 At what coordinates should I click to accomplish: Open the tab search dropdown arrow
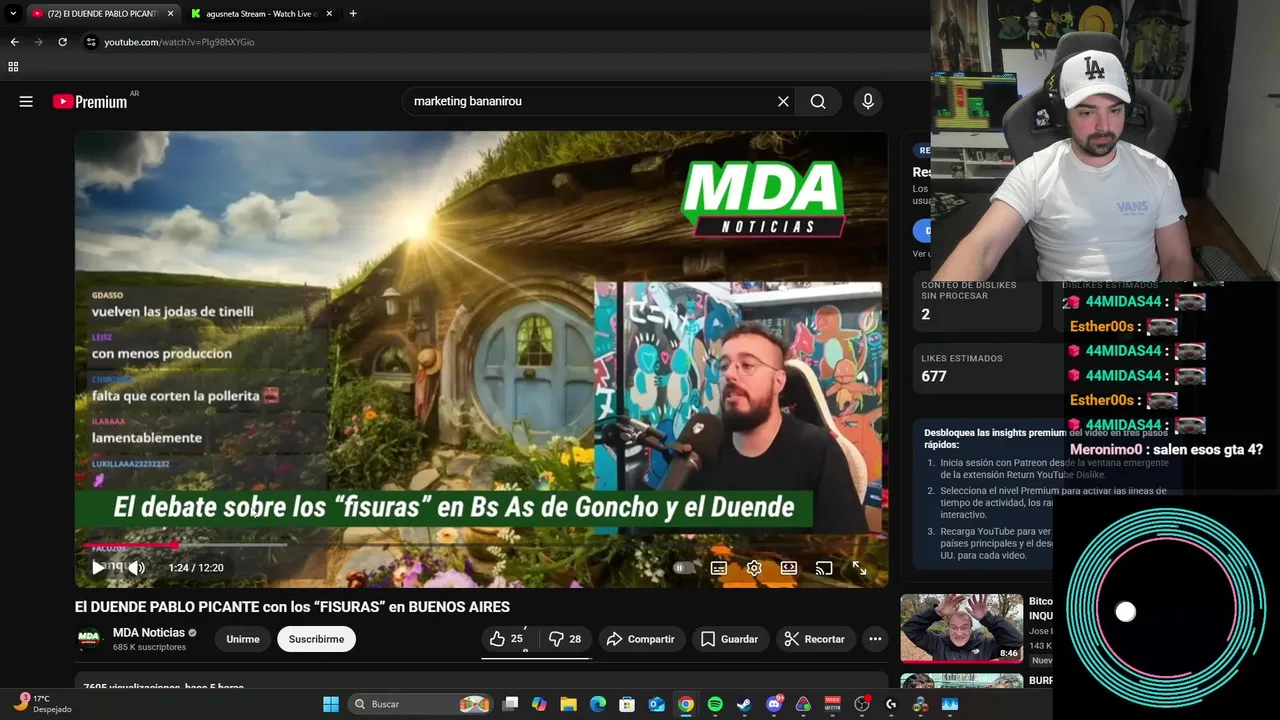[13, 14]
